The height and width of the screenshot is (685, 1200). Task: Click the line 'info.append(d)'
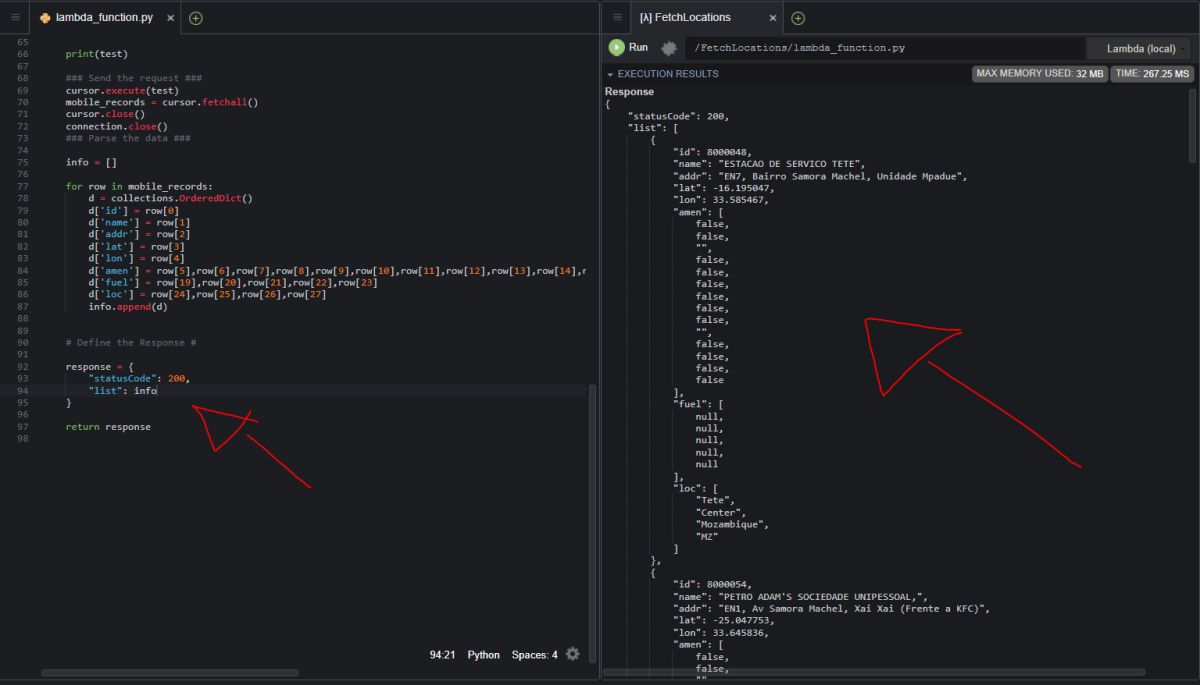pyautogui.click(x=128, y=306)
